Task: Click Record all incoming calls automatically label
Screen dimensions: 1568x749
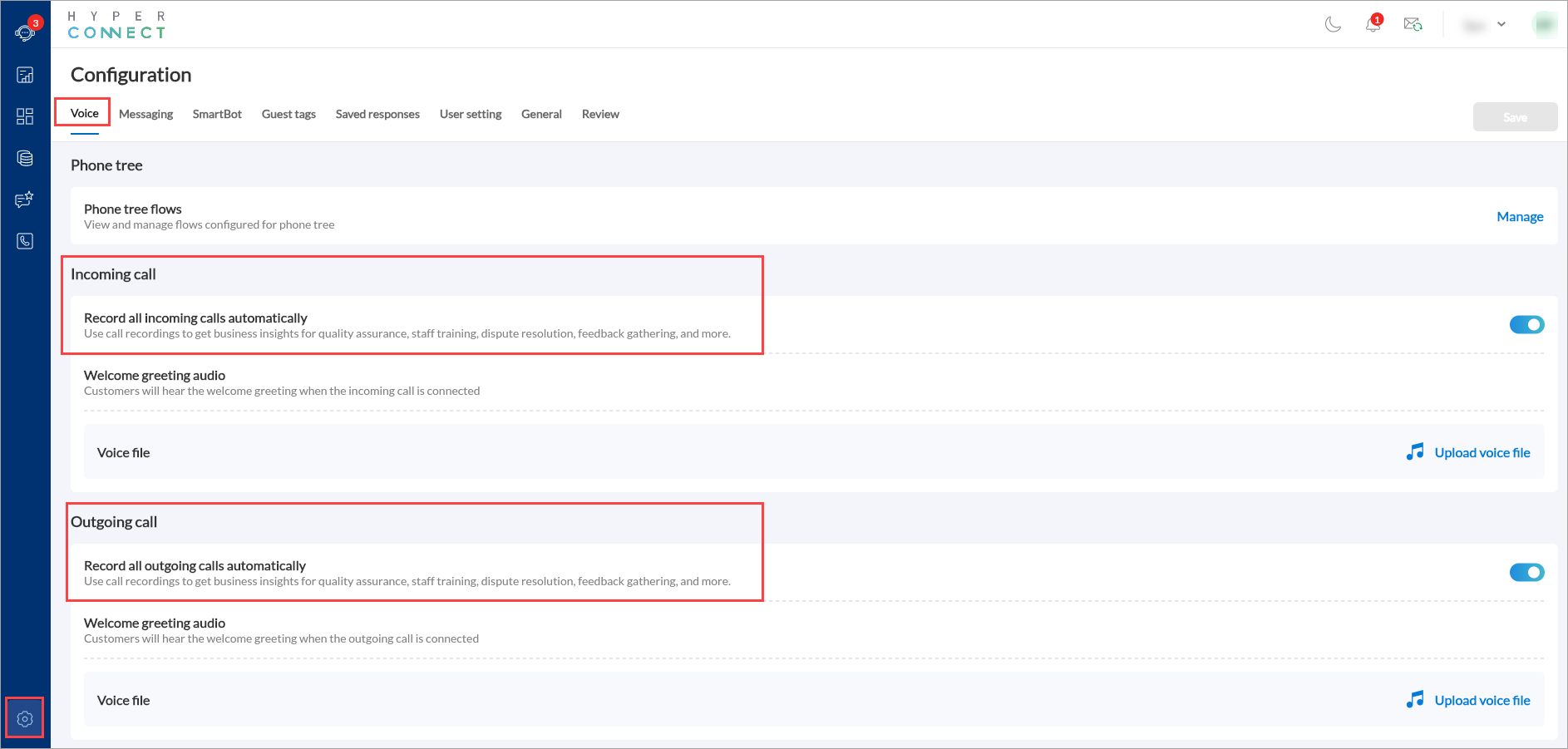Action: (195, 318)
